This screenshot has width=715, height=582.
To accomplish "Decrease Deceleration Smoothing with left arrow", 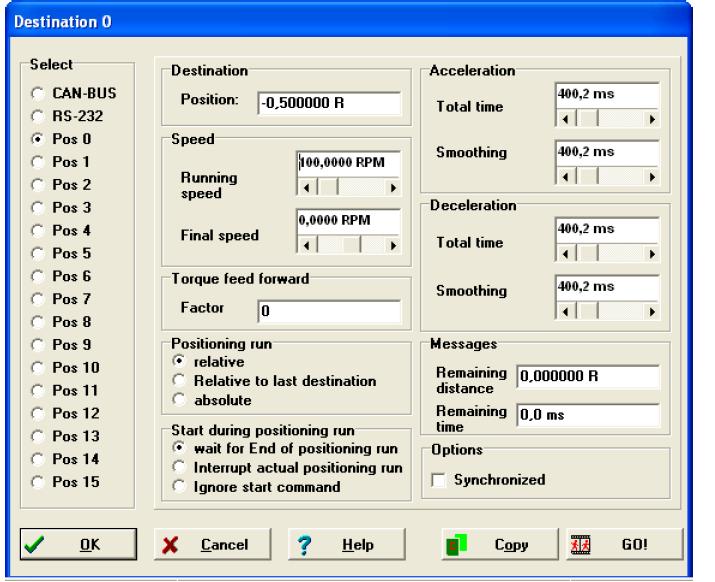I will tap(566, 312).
